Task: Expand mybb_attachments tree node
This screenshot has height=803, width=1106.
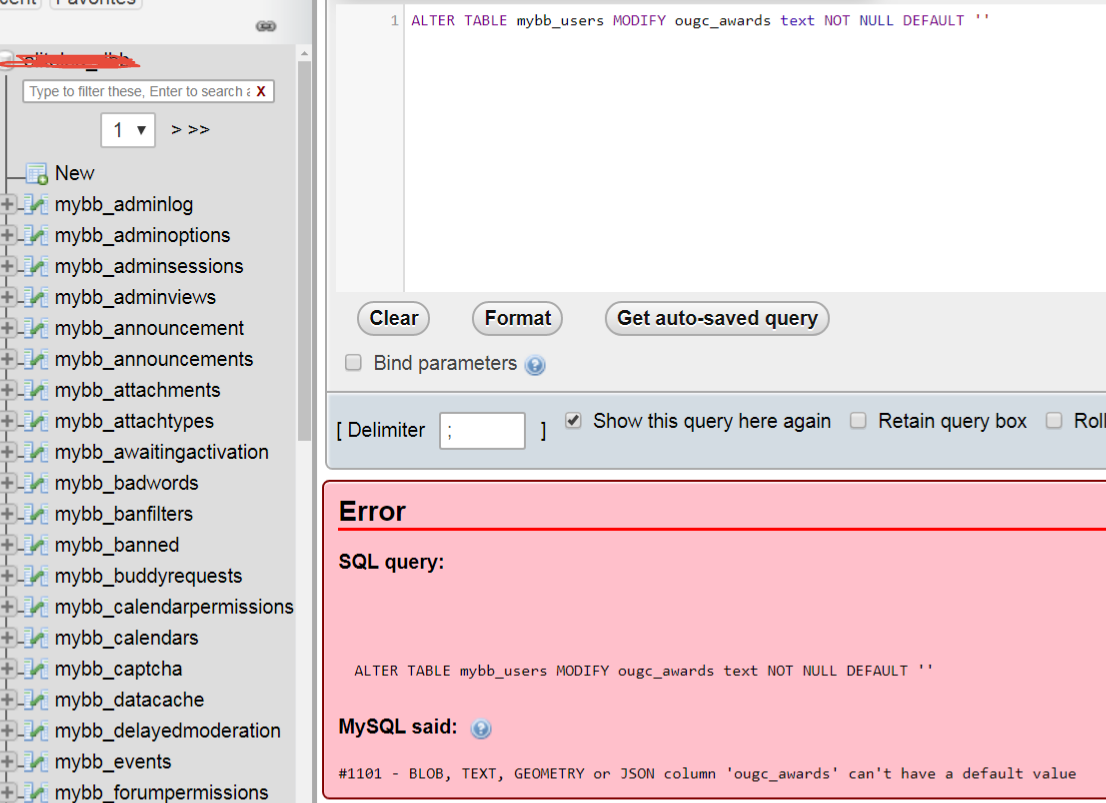Action: pos(7,390)
